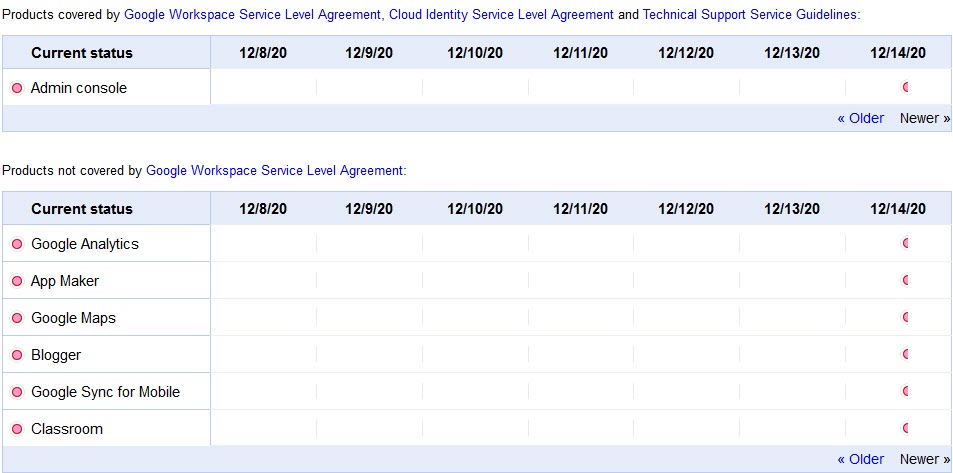Viewport: 953px width, 473px height.
Task: Click the 12/14/20 outage icon in Google Analytics row
Action: pyautogui.click(x=906, y=243)
